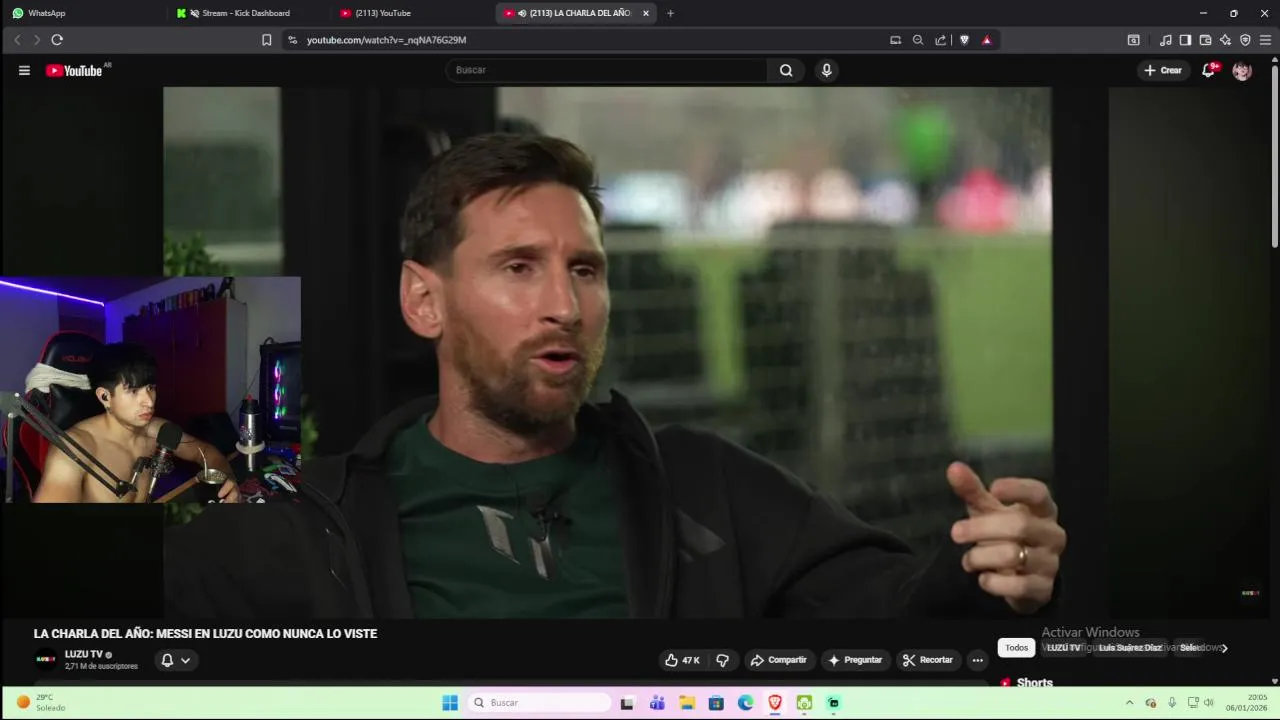Viewport: 1280px width, 720px height.
Task: Open Brave browser taskbar icon
Action: click(775, 703)
